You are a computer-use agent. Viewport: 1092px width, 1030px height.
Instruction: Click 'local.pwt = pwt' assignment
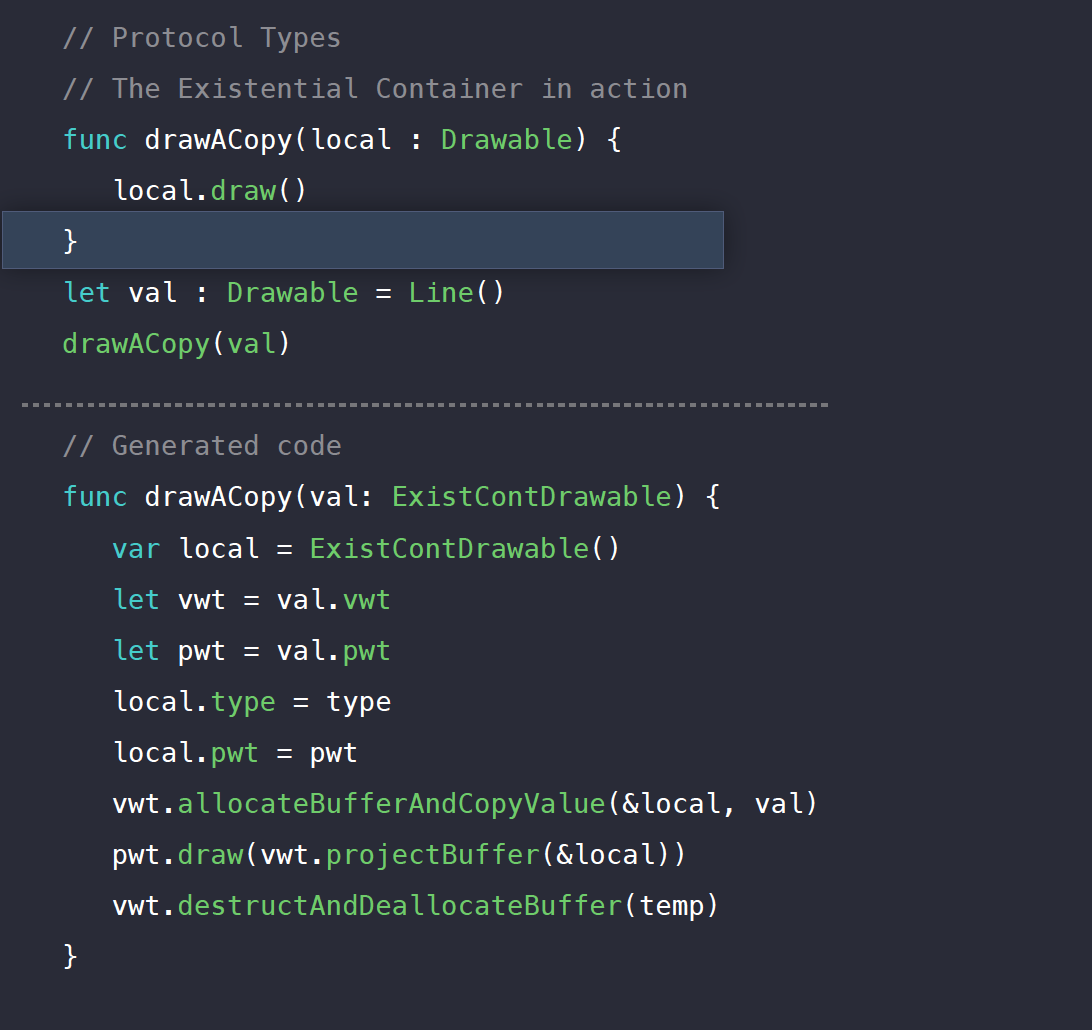tap(235, 753)
